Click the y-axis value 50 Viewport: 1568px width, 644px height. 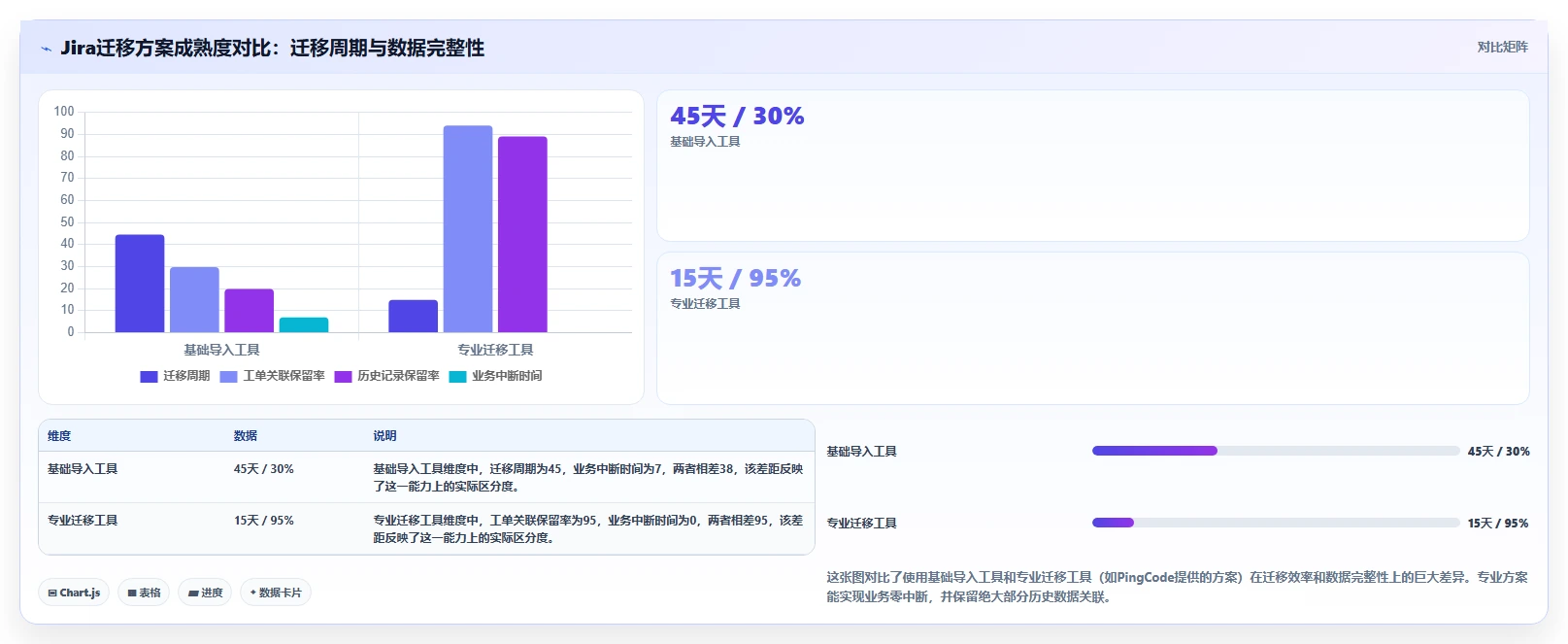click(67, 221)
